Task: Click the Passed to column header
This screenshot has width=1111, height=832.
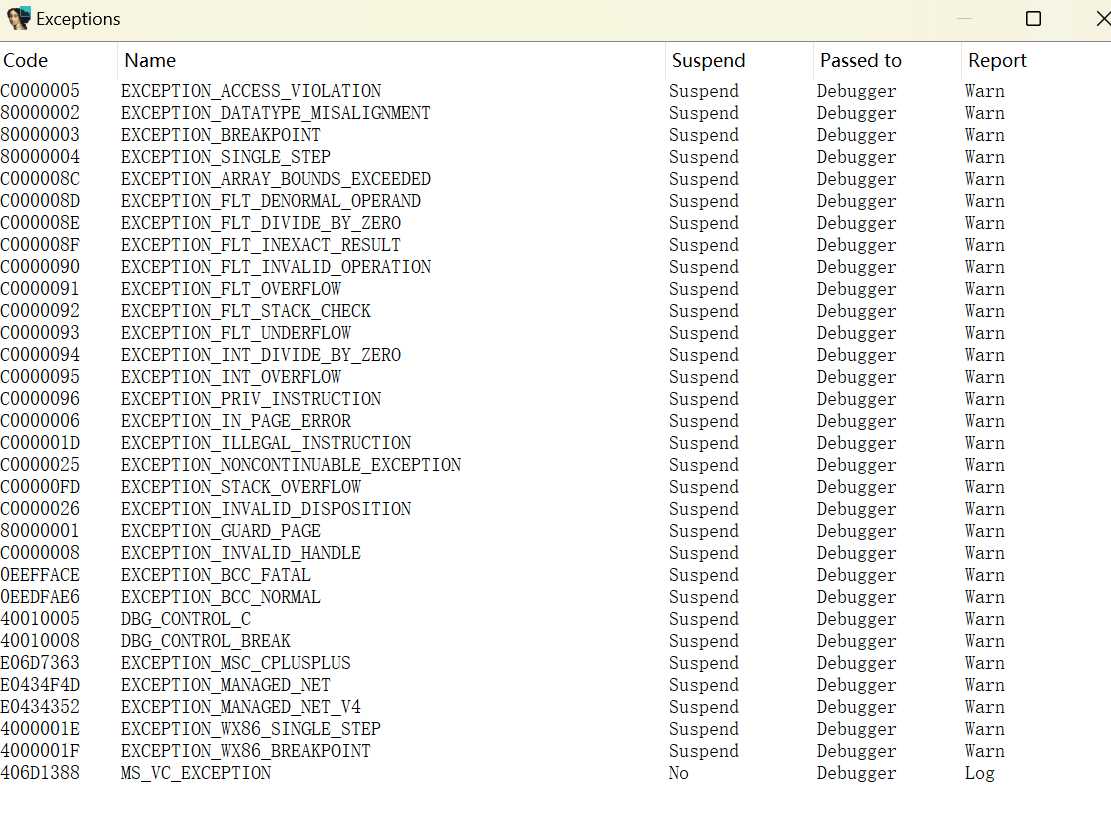Action: click(860, 61)
